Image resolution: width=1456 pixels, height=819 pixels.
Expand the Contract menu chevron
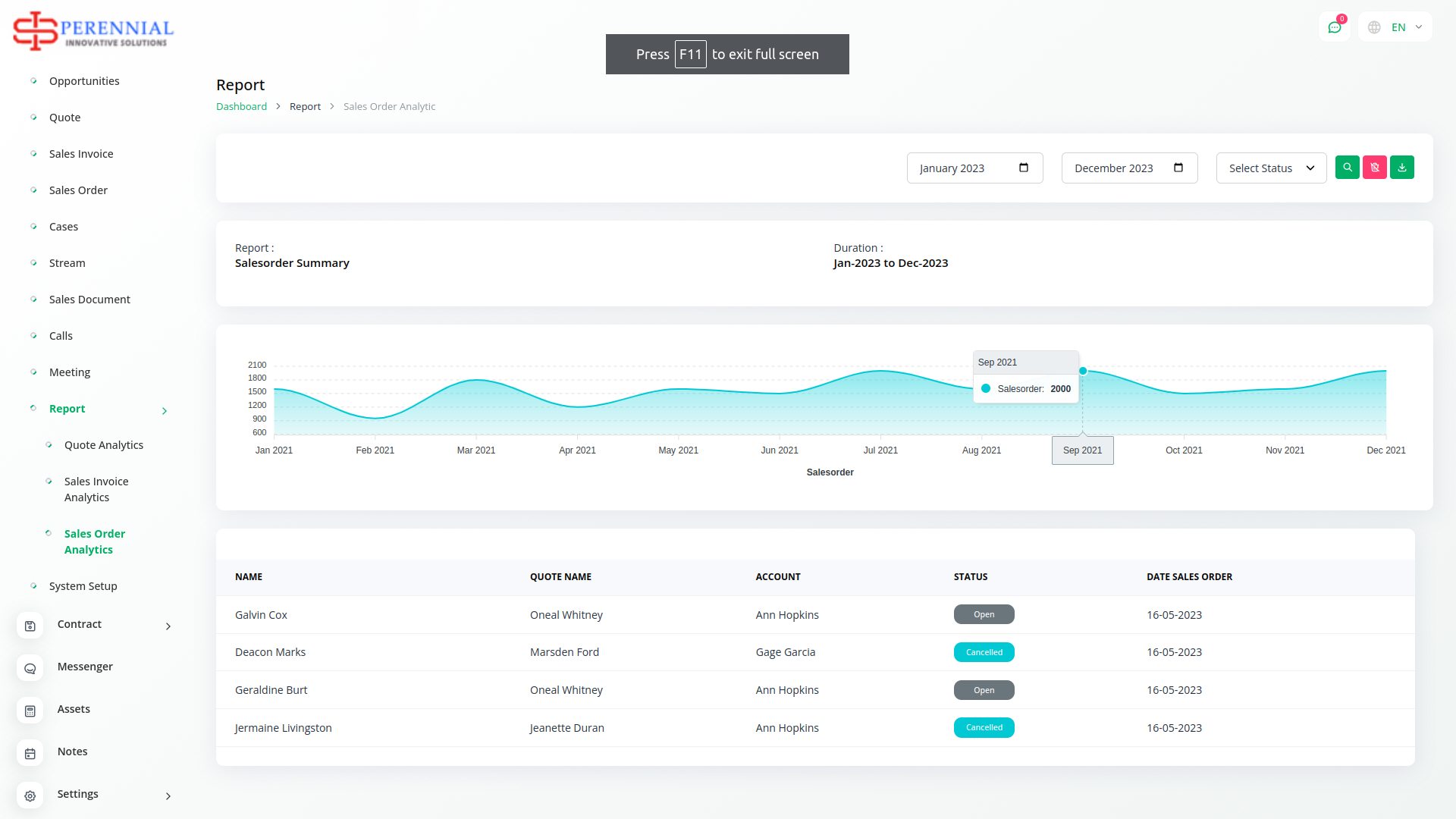pos(168,626)
